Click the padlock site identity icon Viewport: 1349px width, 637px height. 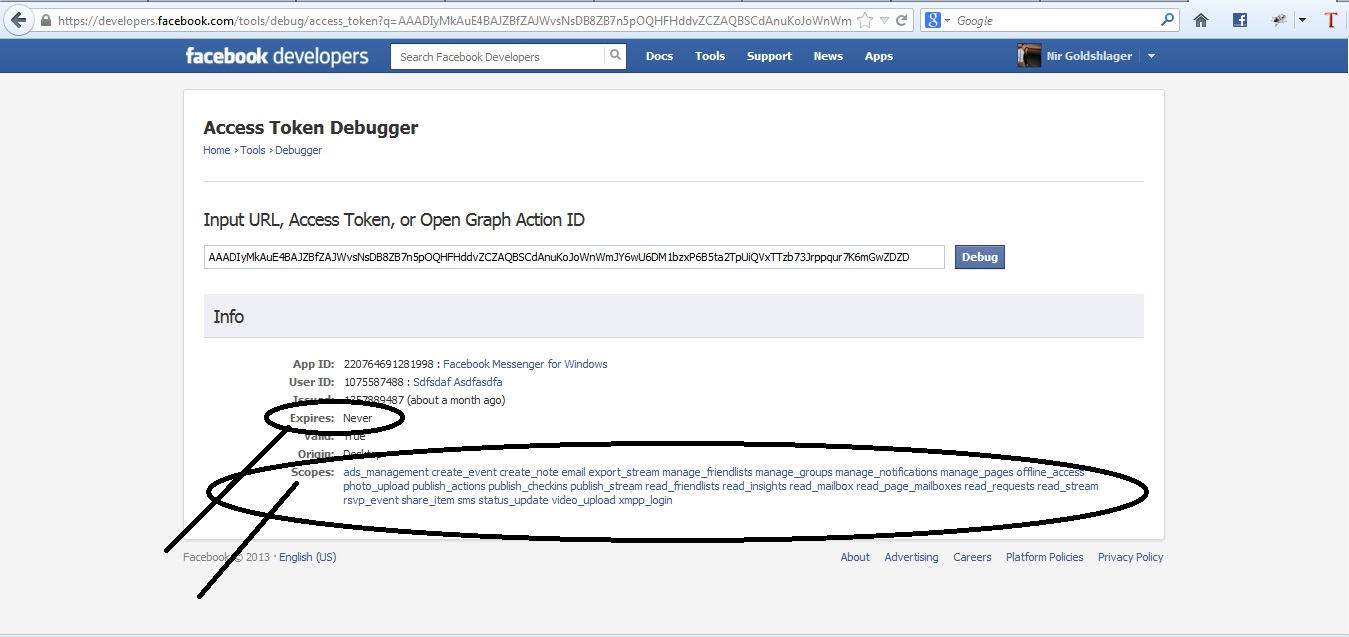[x=46, y=20]
